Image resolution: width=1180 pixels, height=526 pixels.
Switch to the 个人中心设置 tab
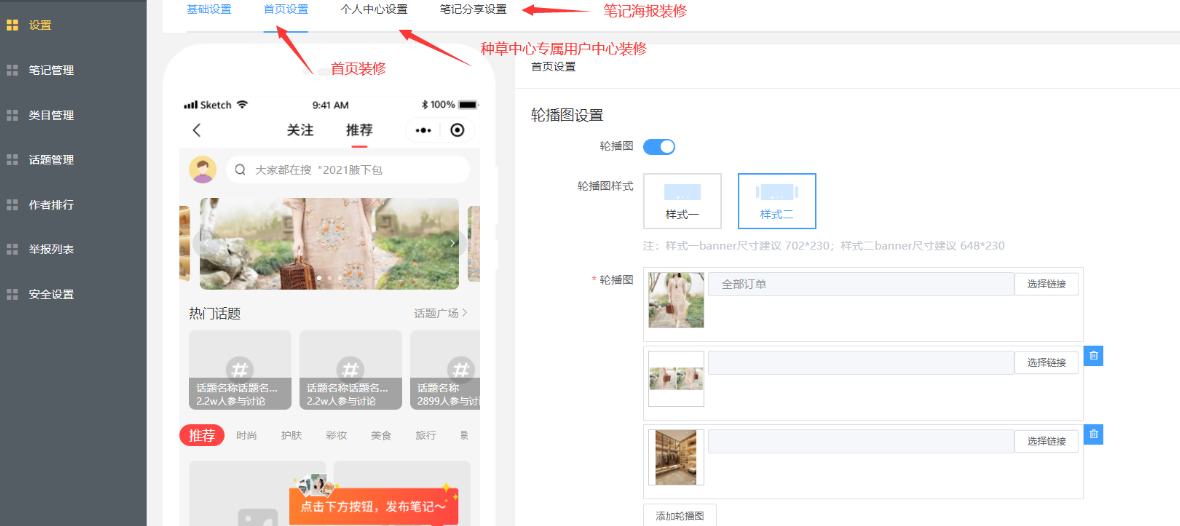point(374,10)
